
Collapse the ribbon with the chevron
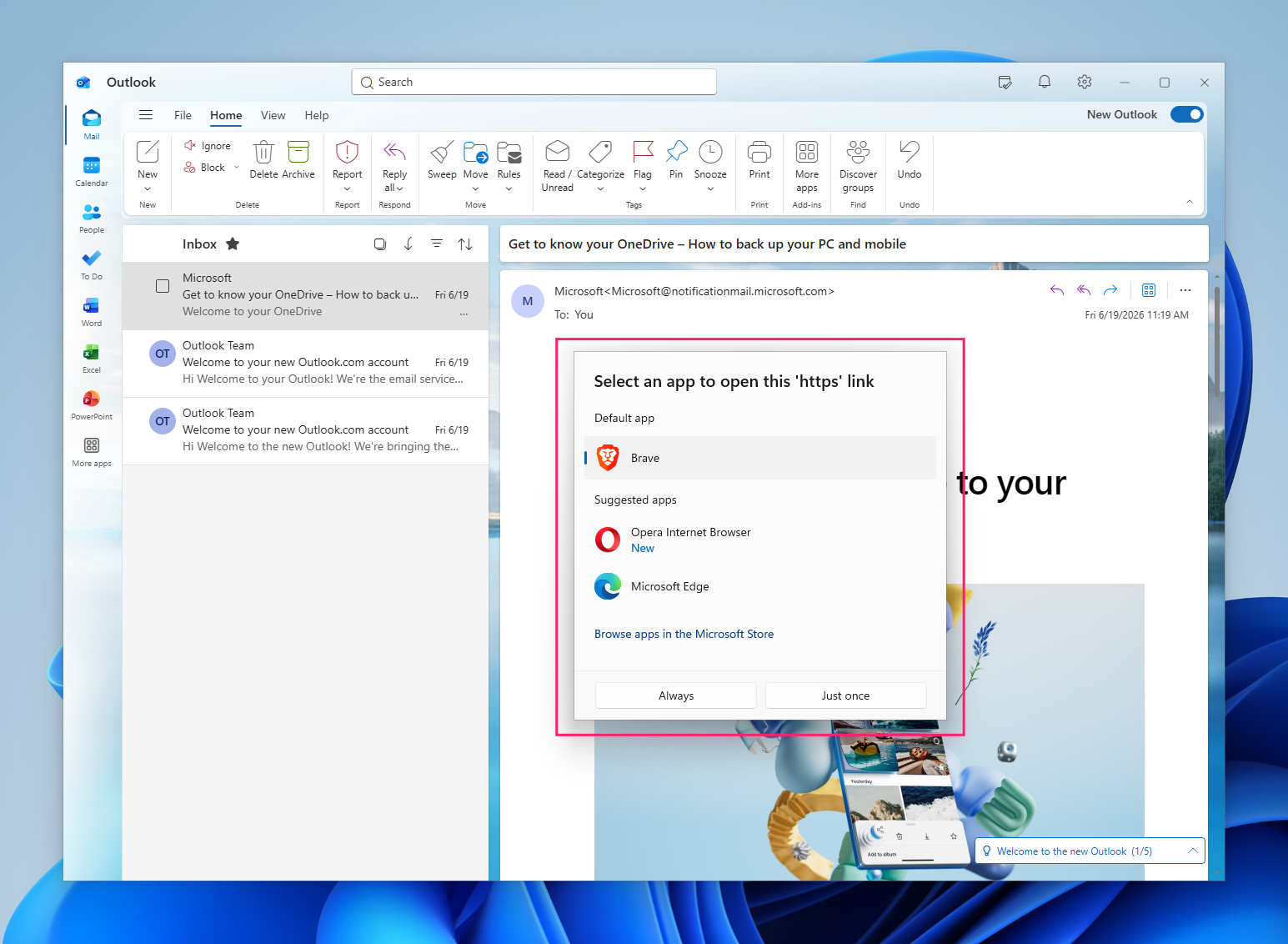(1190, 202)
